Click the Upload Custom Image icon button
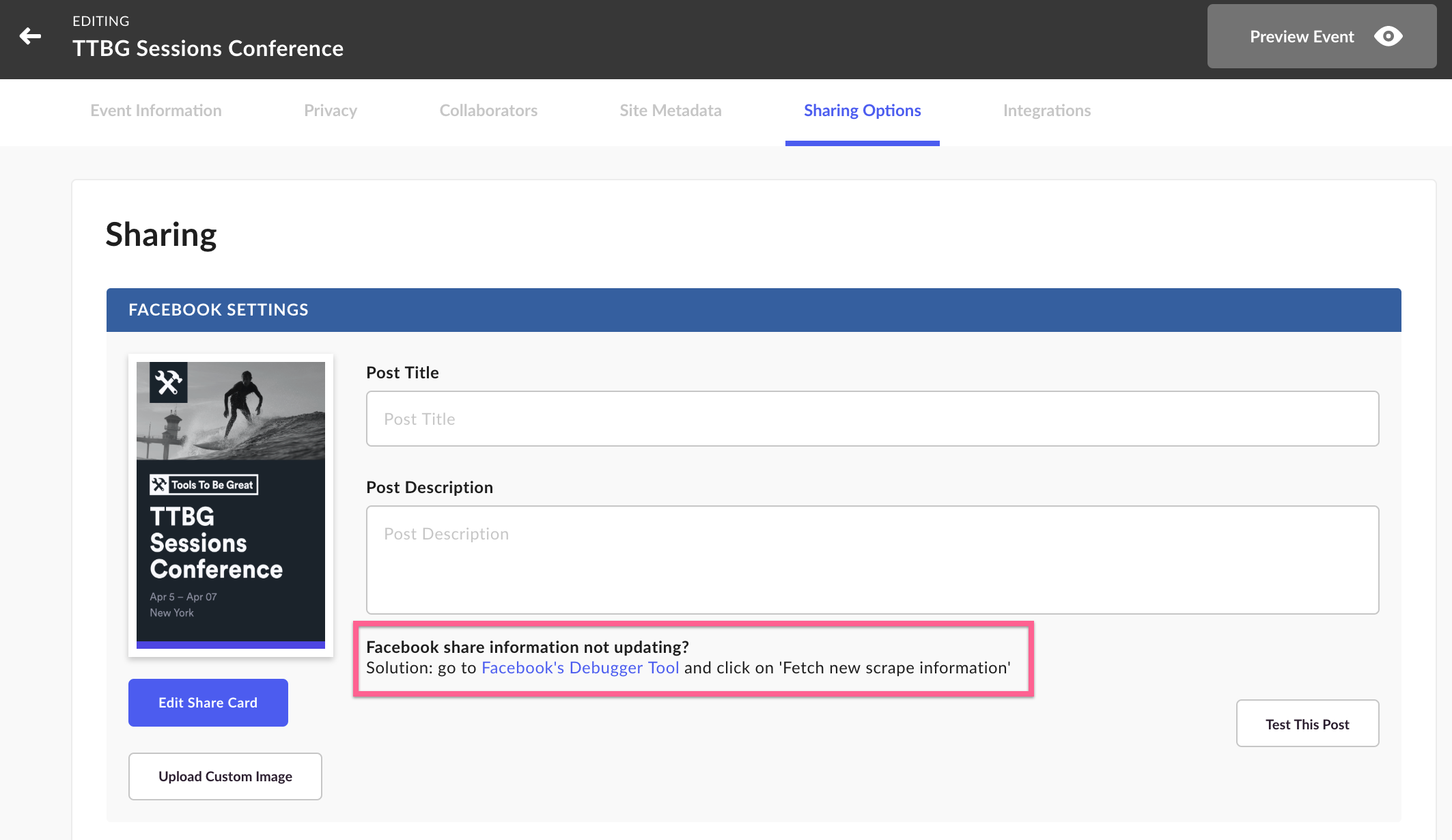The height and width of the screenshot is (840, 1452). pos(225,776)
